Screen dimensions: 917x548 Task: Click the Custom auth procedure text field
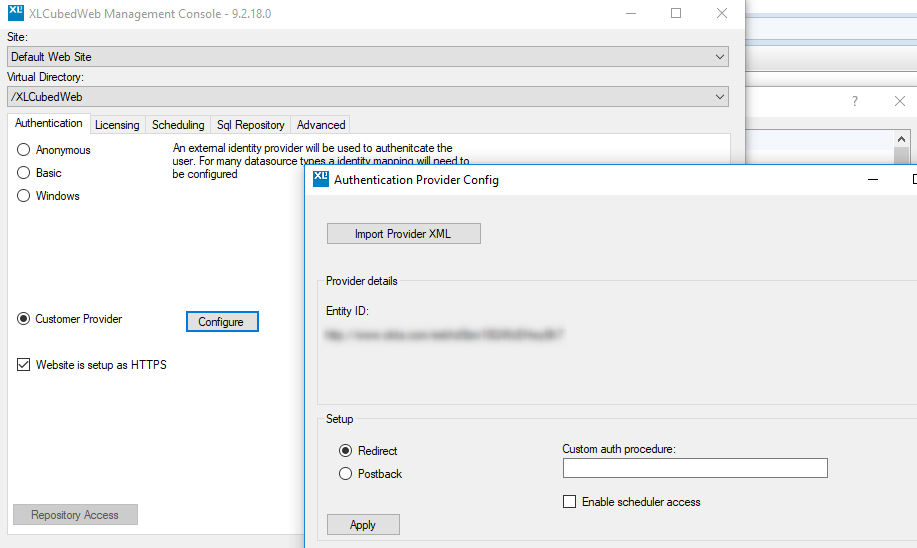tap(694, 468)
